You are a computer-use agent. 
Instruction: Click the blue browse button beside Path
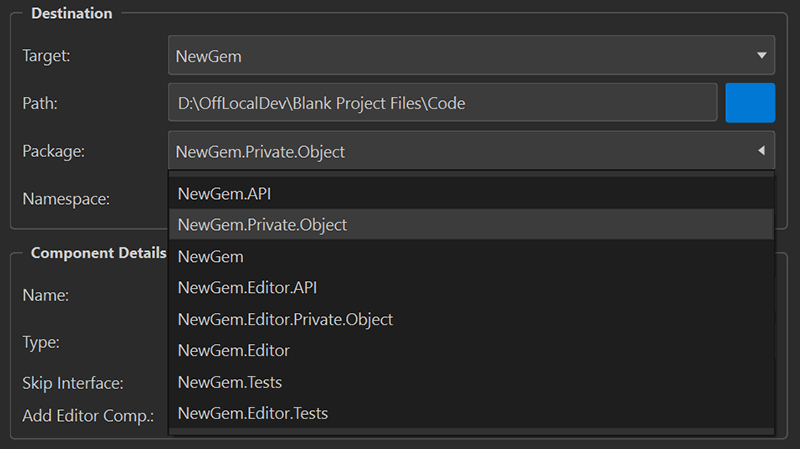point(750,103)
